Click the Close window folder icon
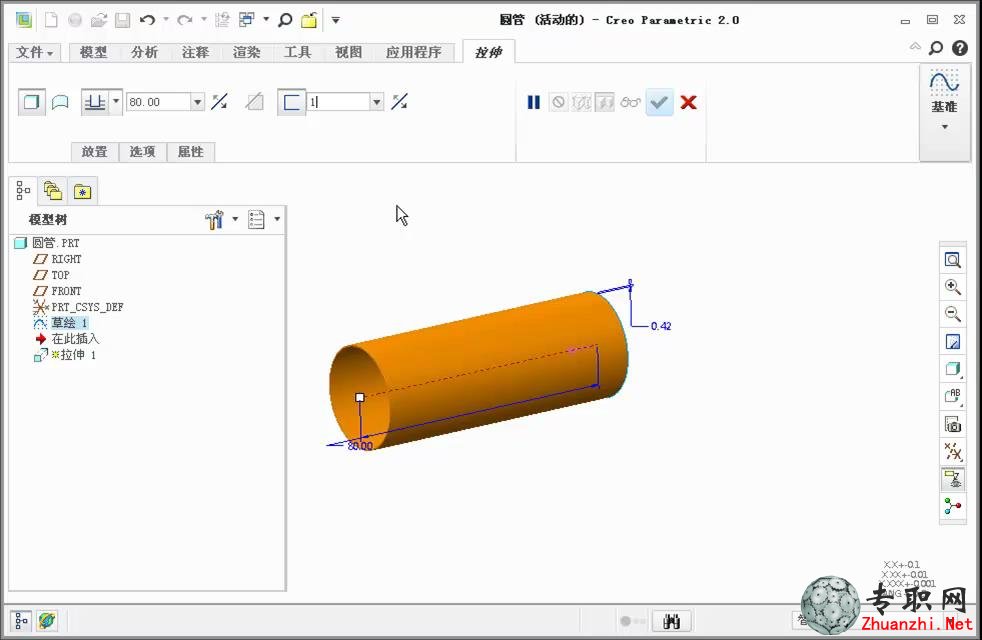The width and height of the screenshot is (982, 640). [x=309, y=20]
